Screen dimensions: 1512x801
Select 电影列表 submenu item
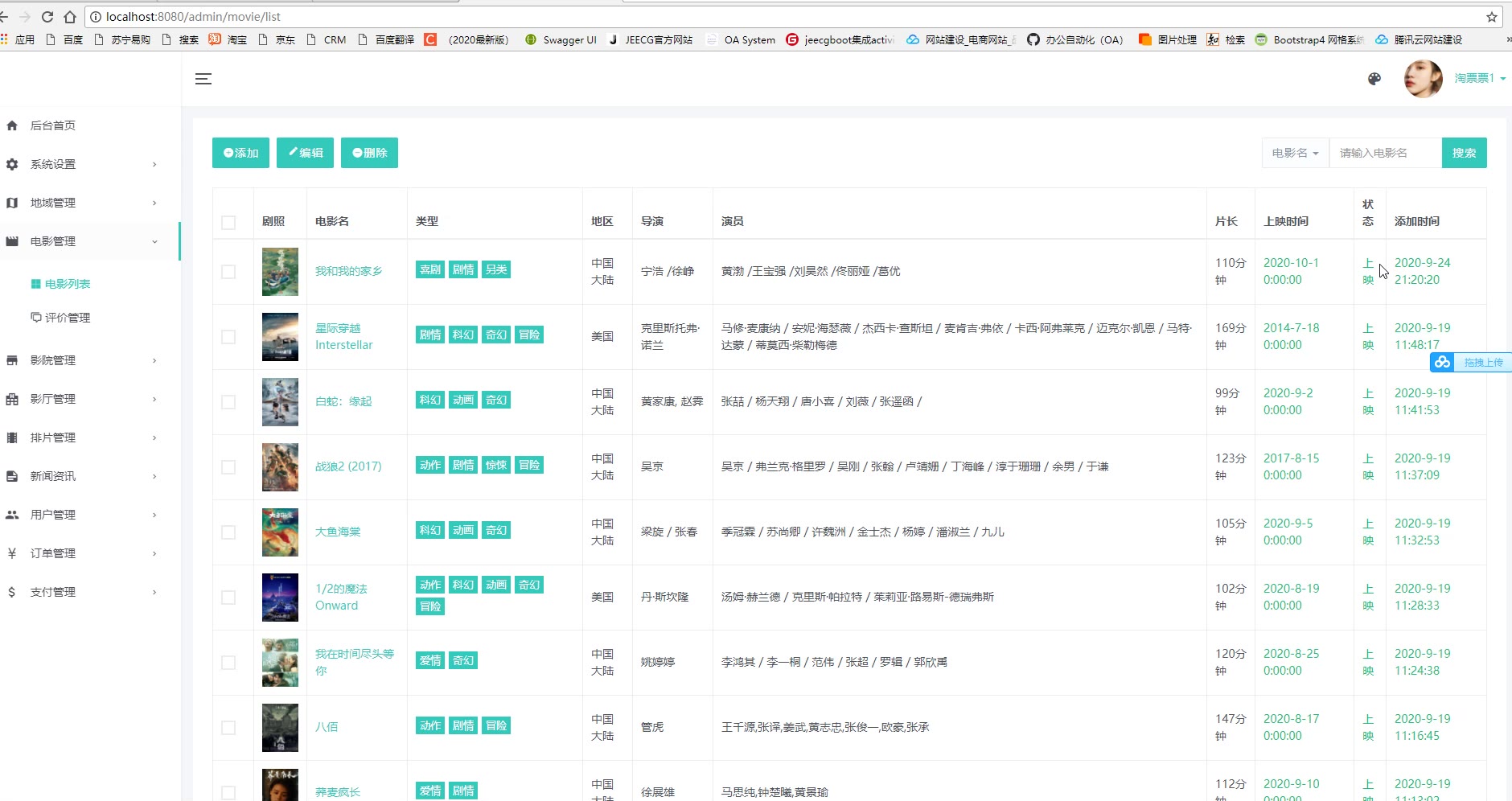[x=68, y=284]
